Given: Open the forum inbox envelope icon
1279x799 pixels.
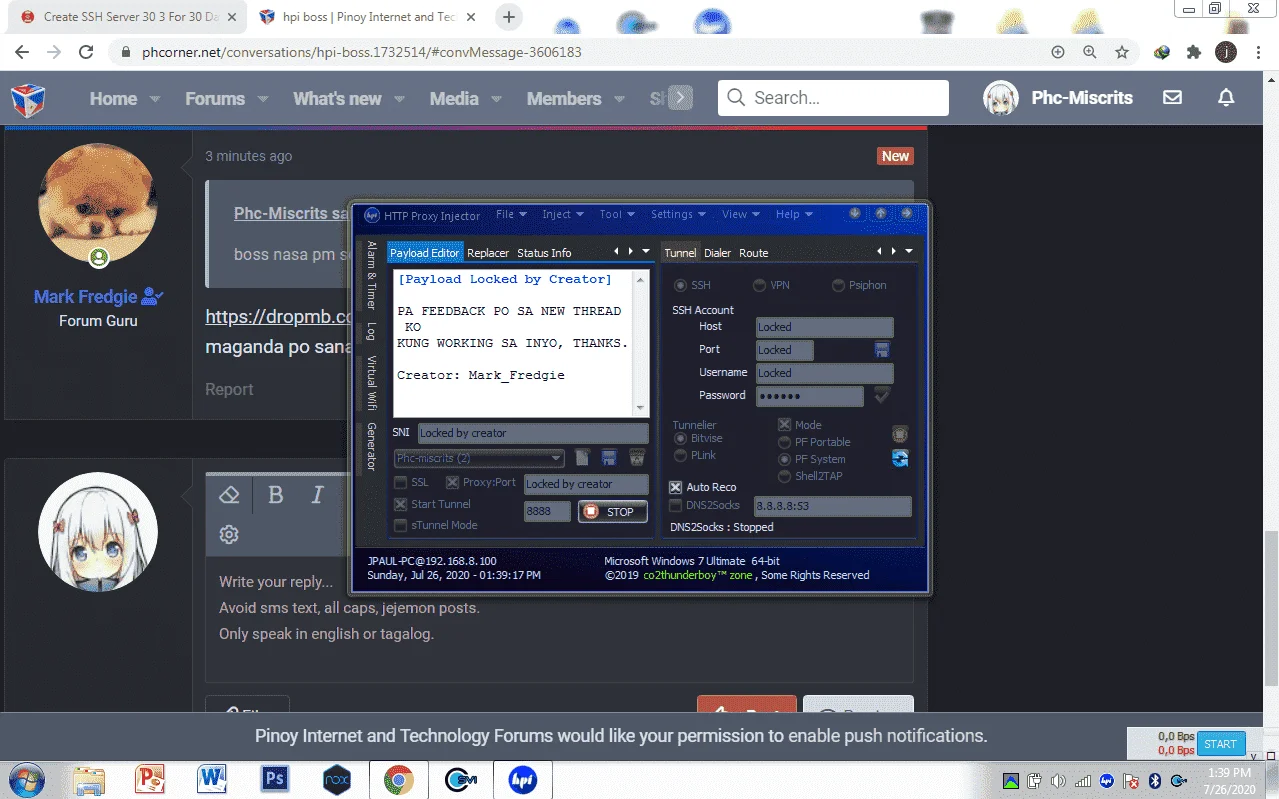Looking at the screenshot, I should (x=1172, y=98).
